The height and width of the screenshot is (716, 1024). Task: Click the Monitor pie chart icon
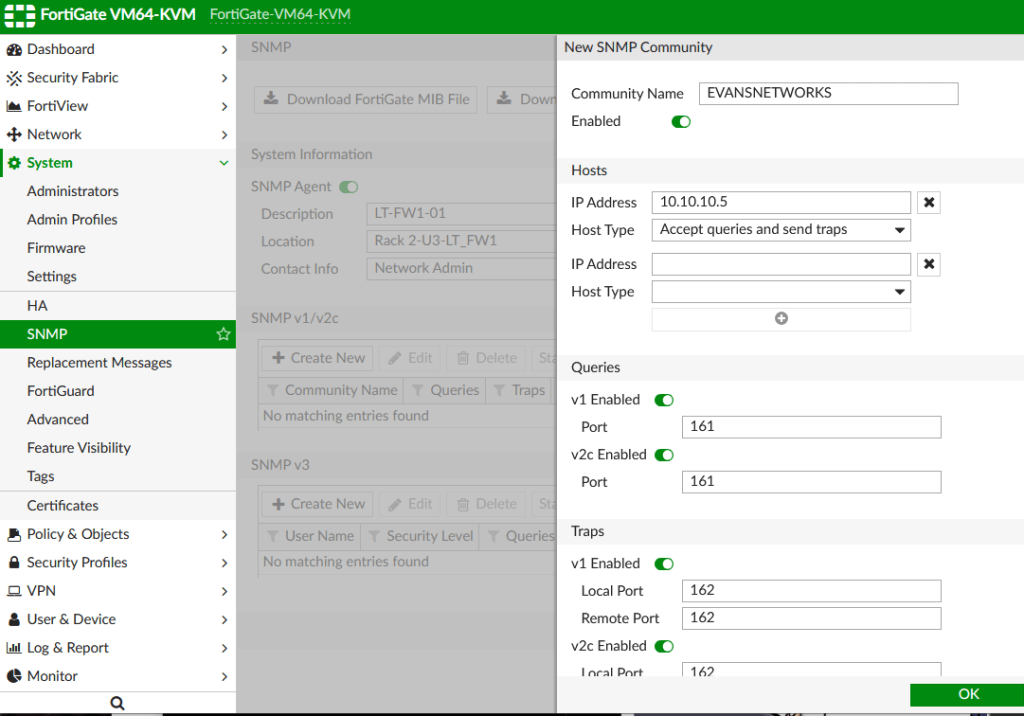[x=14, y=676]
